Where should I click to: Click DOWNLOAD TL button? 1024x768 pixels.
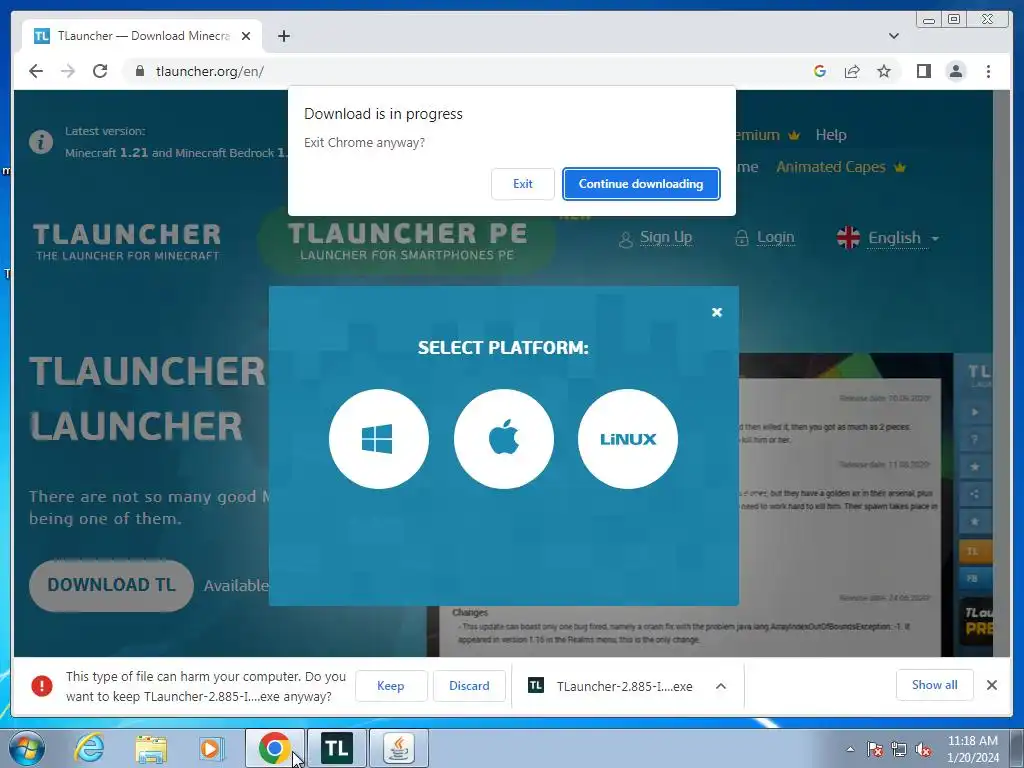click(x=111, y=585)
